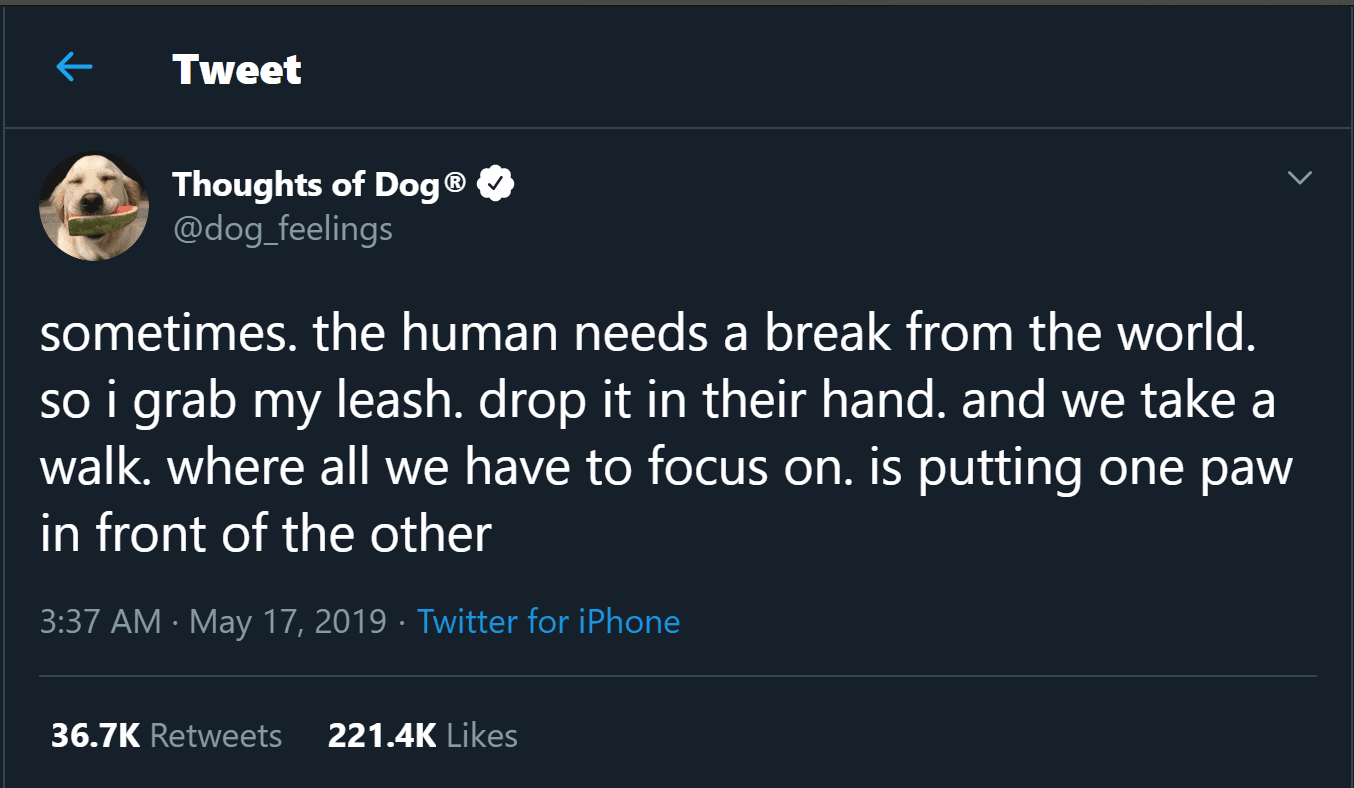Open the dog avatar profile picture

pyautogui.click(x=94, y=207)
